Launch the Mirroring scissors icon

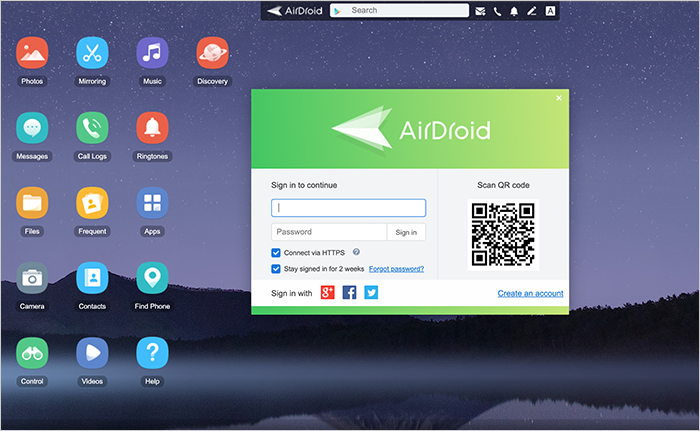tap(92, 53)
